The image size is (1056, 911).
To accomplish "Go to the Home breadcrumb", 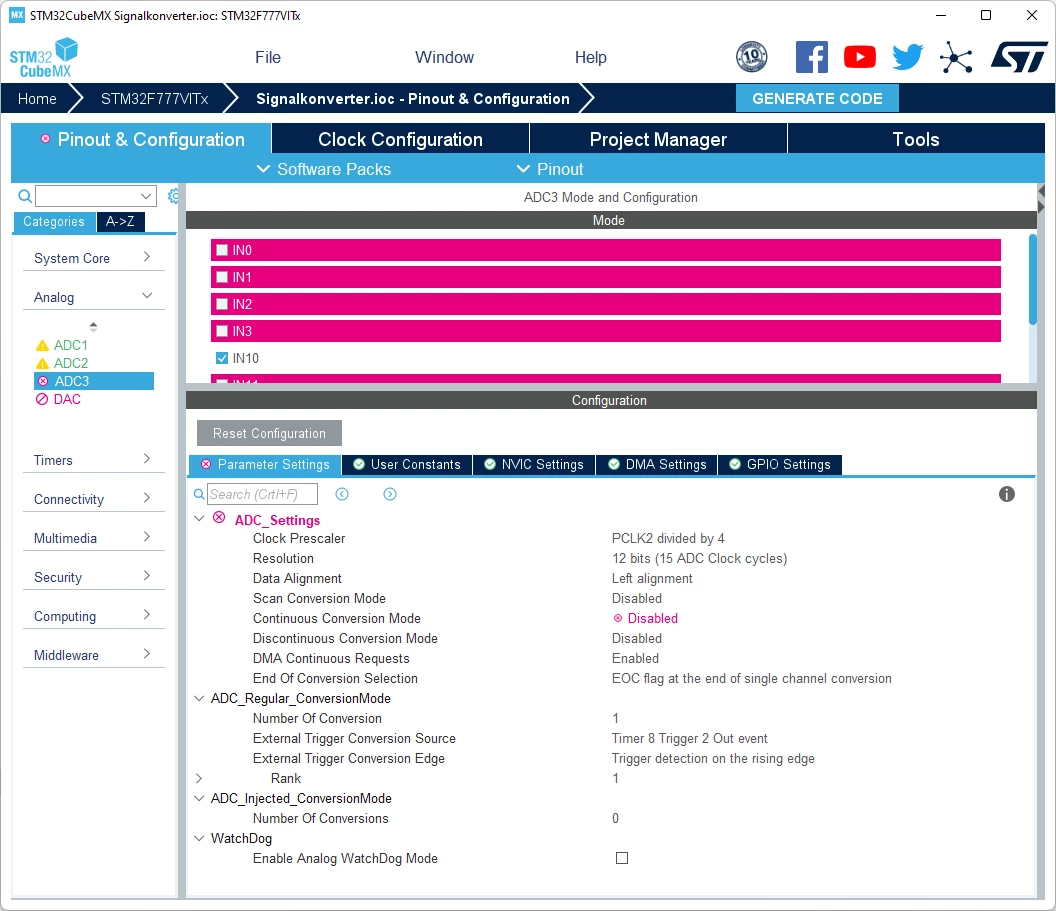I will click(37, 99).
